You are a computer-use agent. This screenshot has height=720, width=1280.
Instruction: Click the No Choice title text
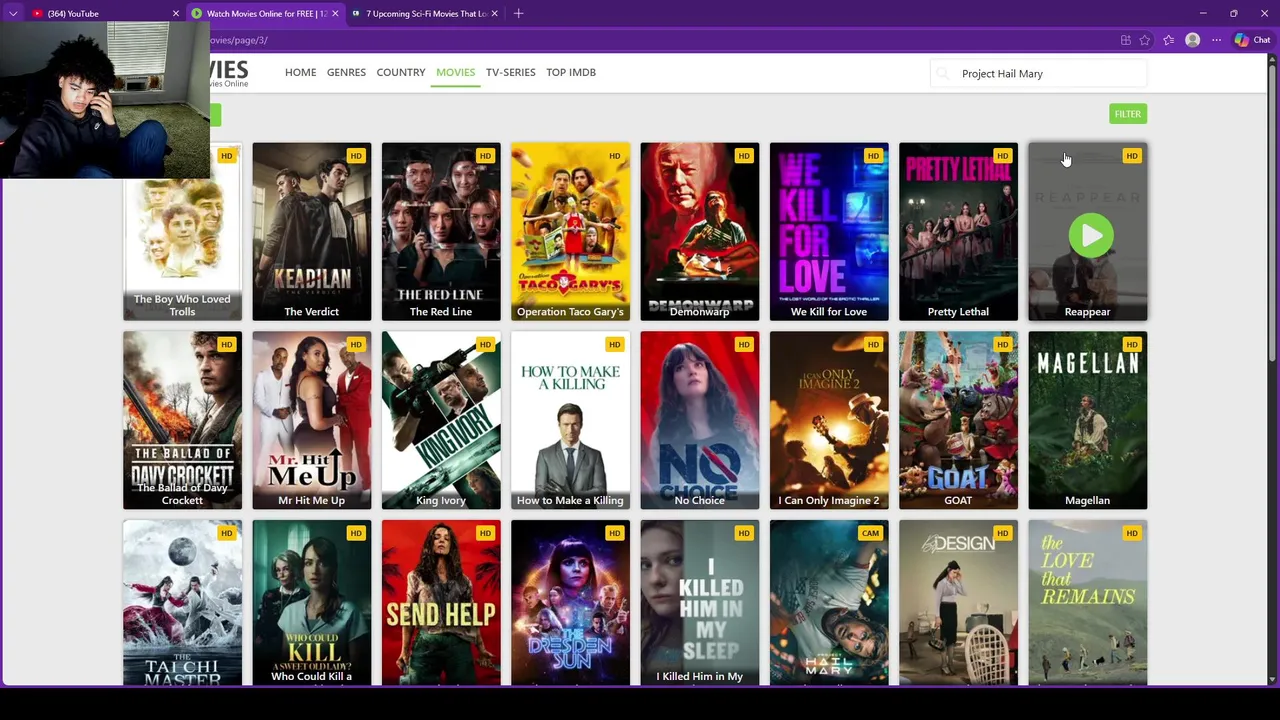click(x=699, y=500)
